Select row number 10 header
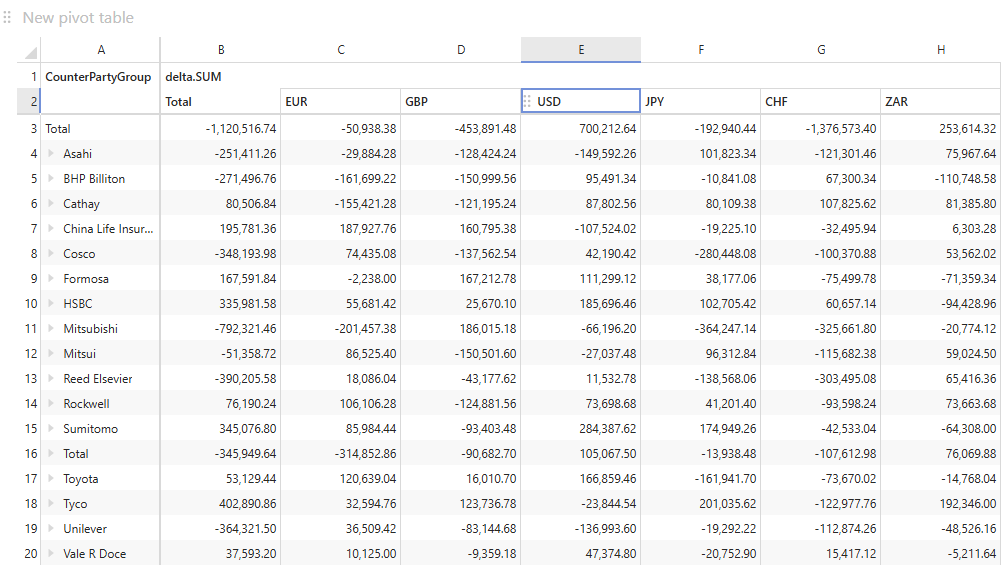The height and width of the screenshot is (572, 1008). [29, 303]
